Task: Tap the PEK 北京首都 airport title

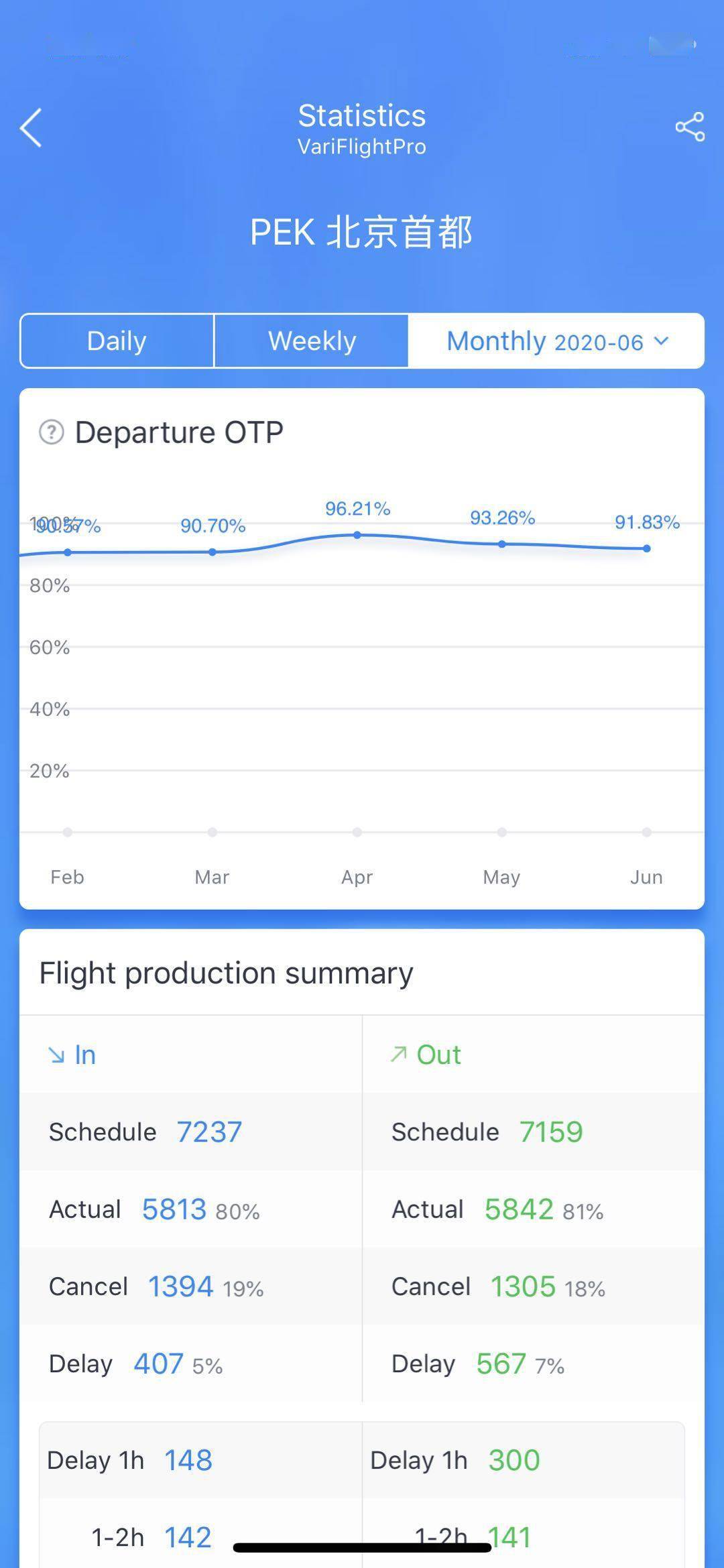Action: point(361,233)
